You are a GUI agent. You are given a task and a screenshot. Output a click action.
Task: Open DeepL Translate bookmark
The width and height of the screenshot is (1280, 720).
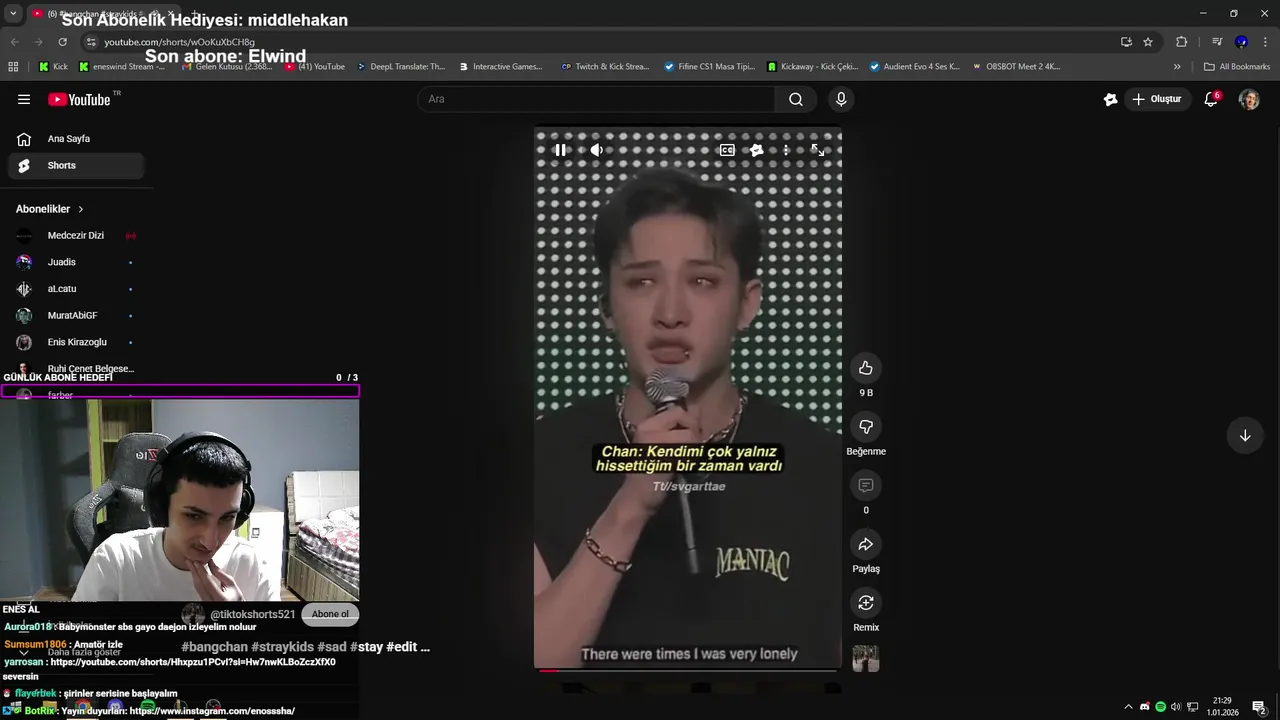coord(400,67)
